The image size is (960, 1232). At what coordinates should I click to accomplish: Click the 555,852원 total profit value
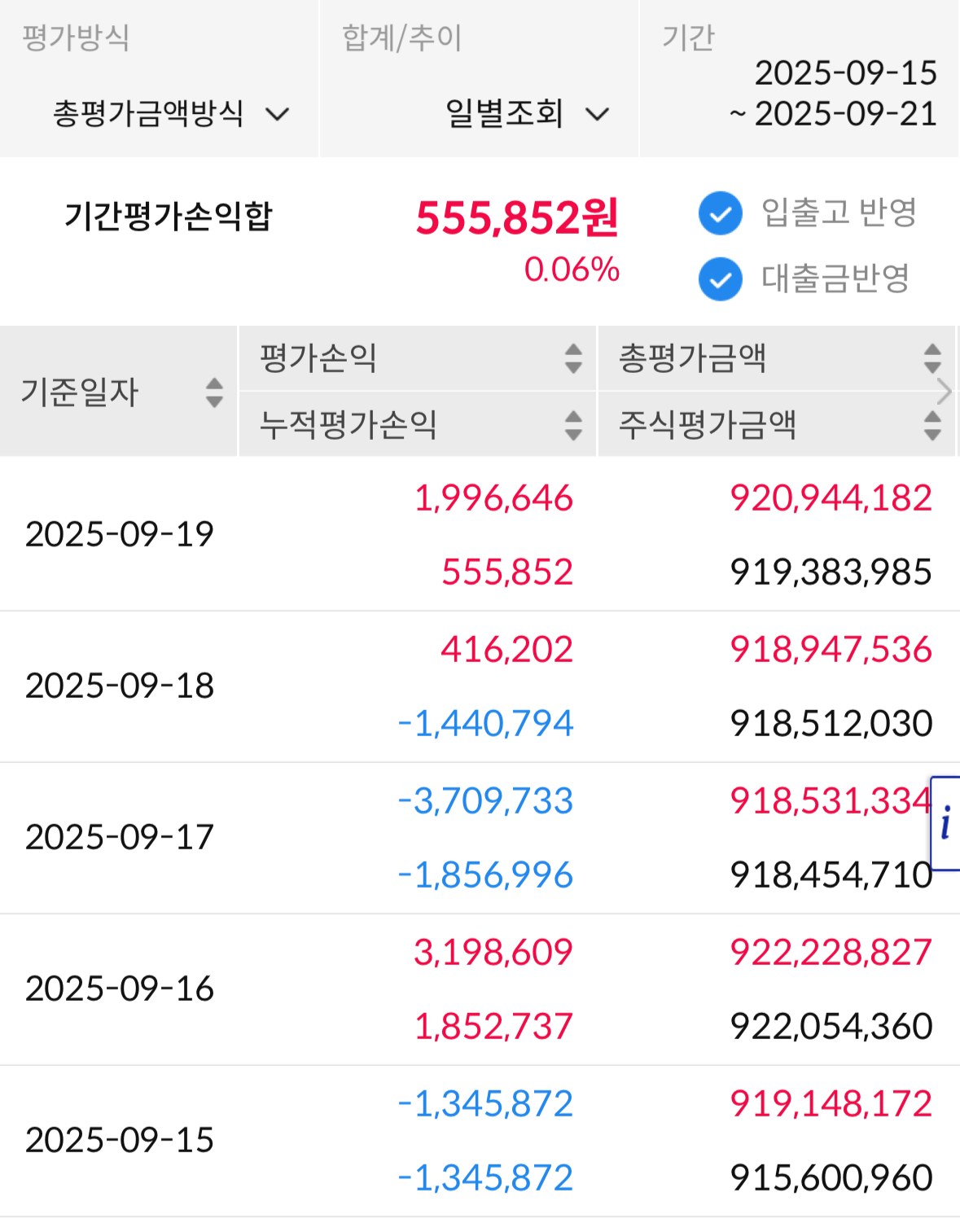pyautogui.click(x=517, y=218)
